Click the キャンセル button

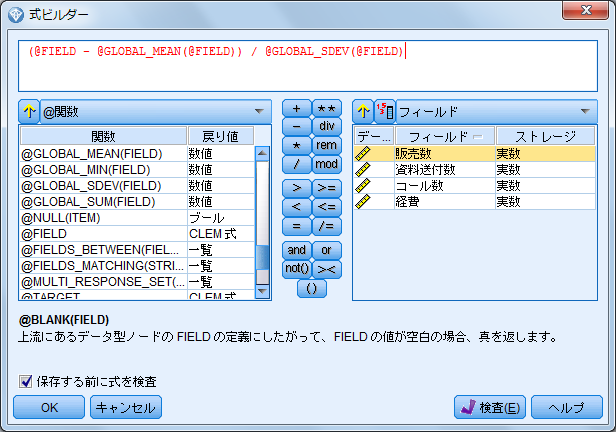[x=126, y=407]
